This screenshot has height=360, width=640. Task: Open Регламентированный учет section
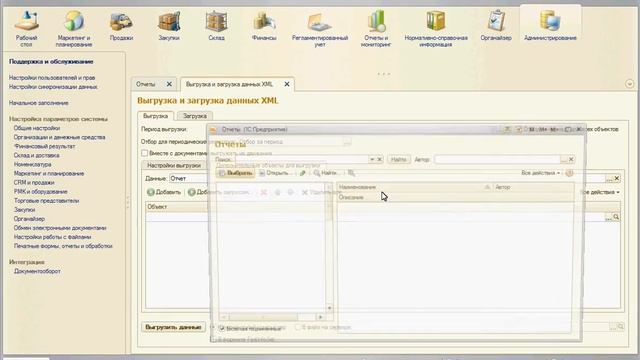click(x=320, y=29)
